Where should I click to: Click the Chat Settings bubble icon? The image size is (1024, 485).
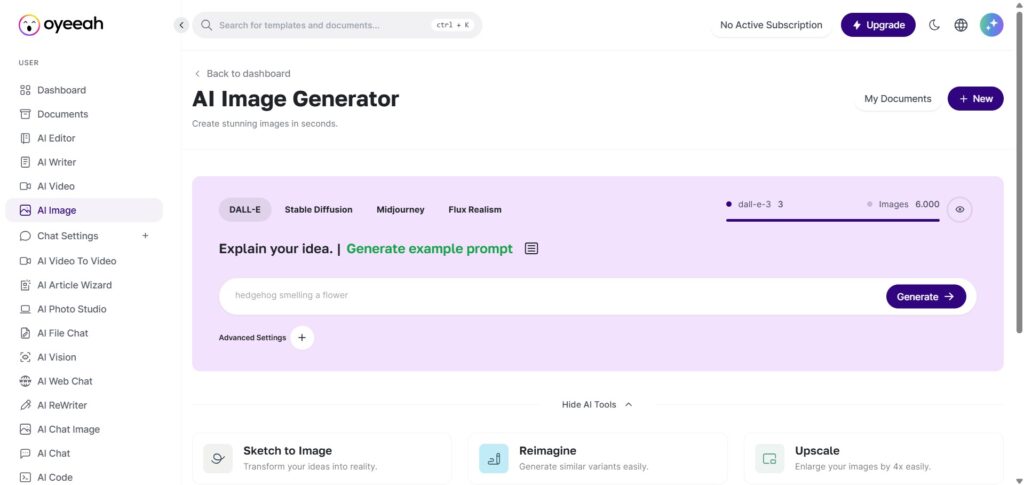click(x=25, y=236)
